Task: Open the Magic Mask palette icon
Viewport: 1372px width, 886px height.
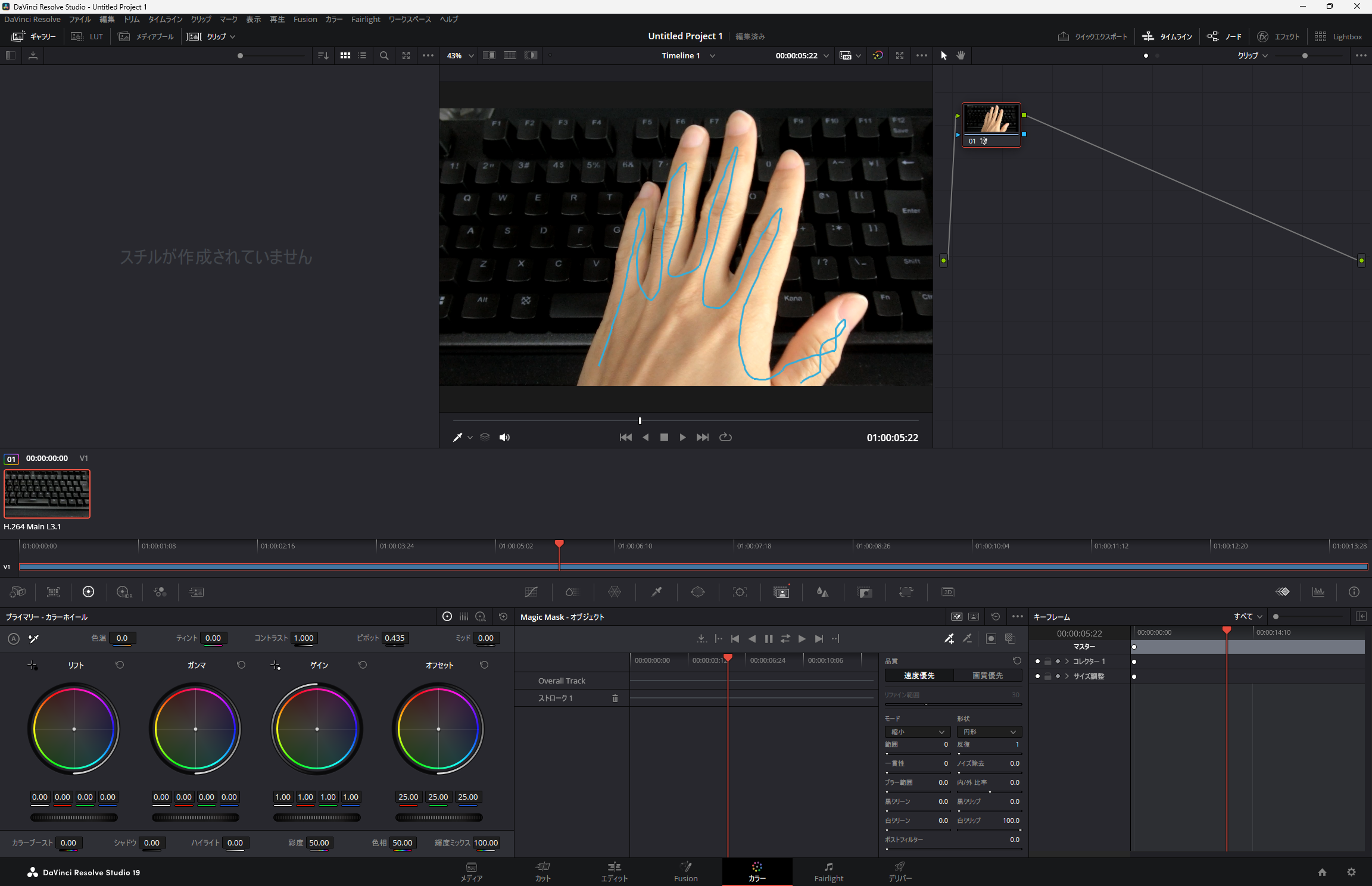Action: (x=781, y=592)
